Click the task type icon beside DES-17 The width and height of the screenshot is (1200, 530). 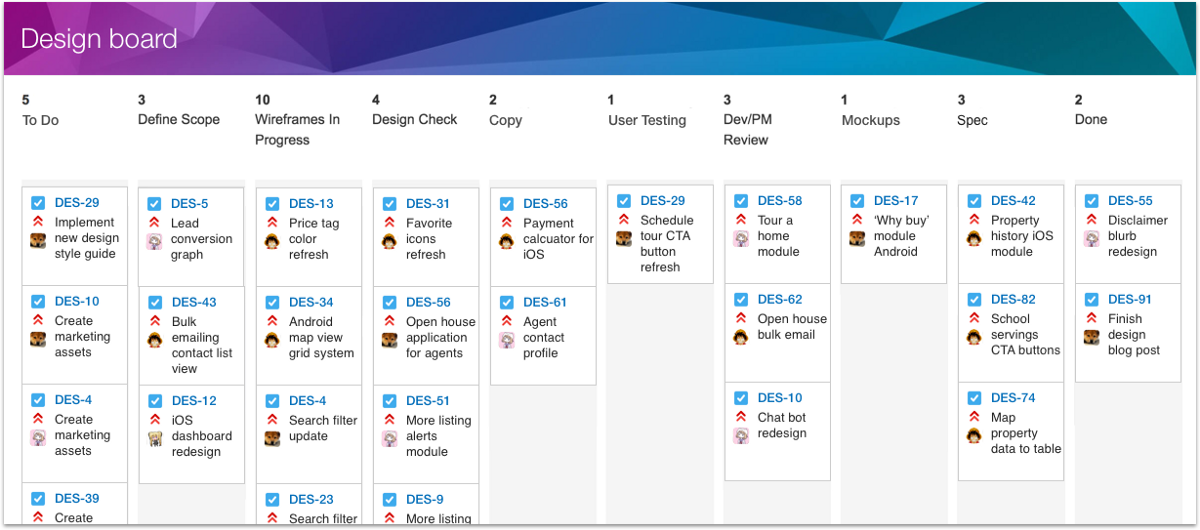click(857, 200)
